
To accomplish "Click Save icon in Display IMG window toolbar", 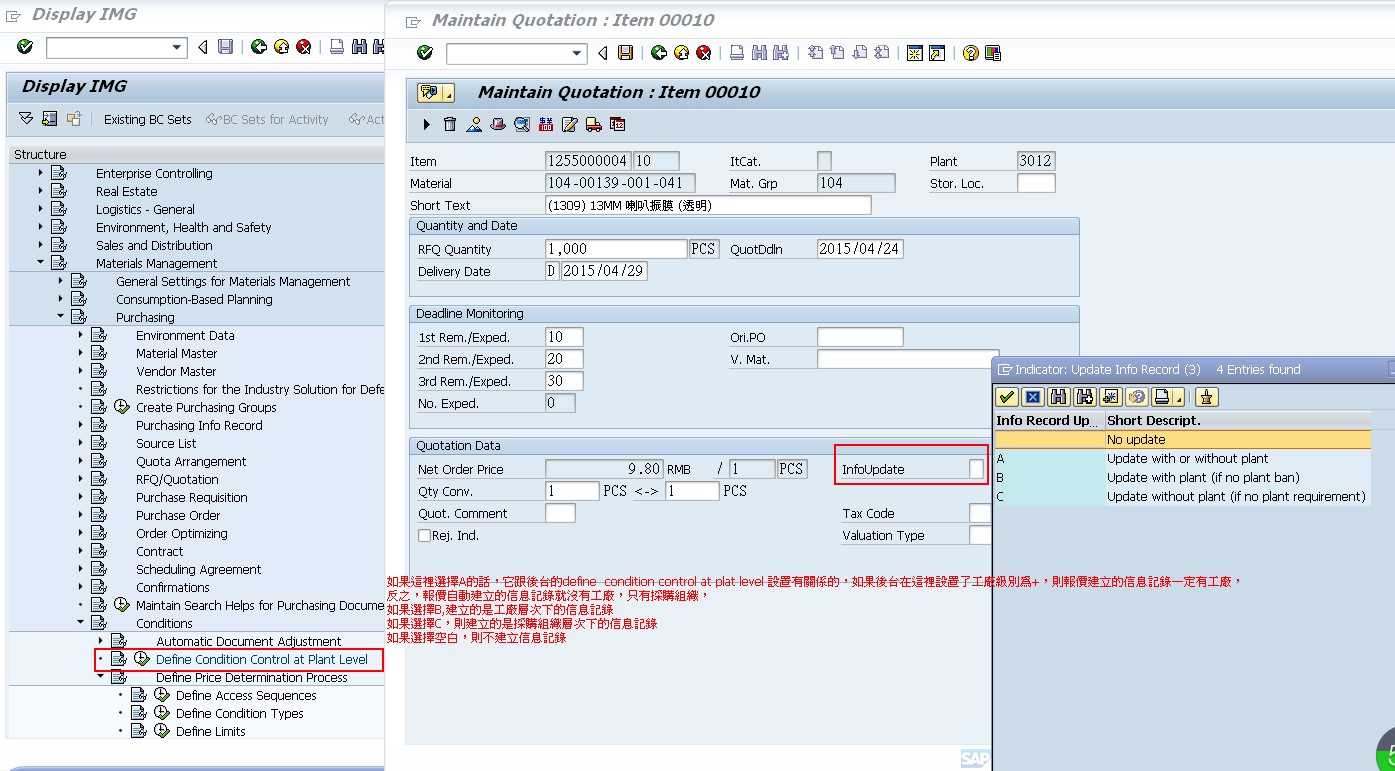I will coord(226,47).
